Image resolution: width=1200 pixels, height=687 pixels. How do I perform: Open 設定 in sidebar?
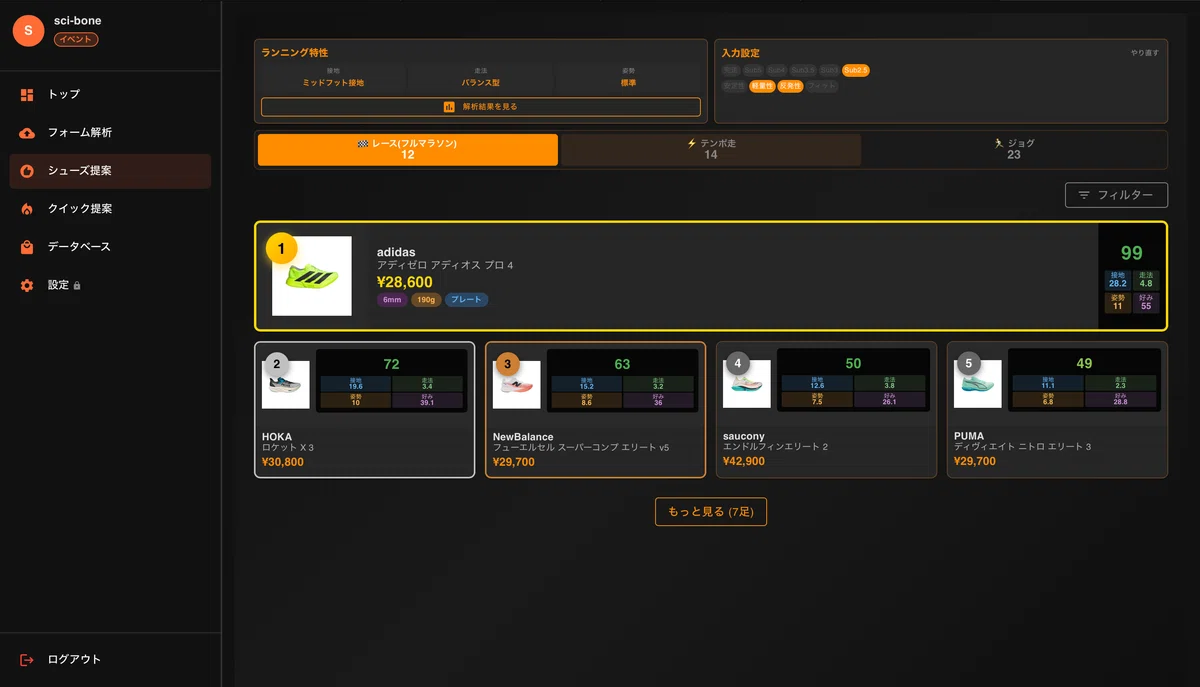click(x=110, y=285)
